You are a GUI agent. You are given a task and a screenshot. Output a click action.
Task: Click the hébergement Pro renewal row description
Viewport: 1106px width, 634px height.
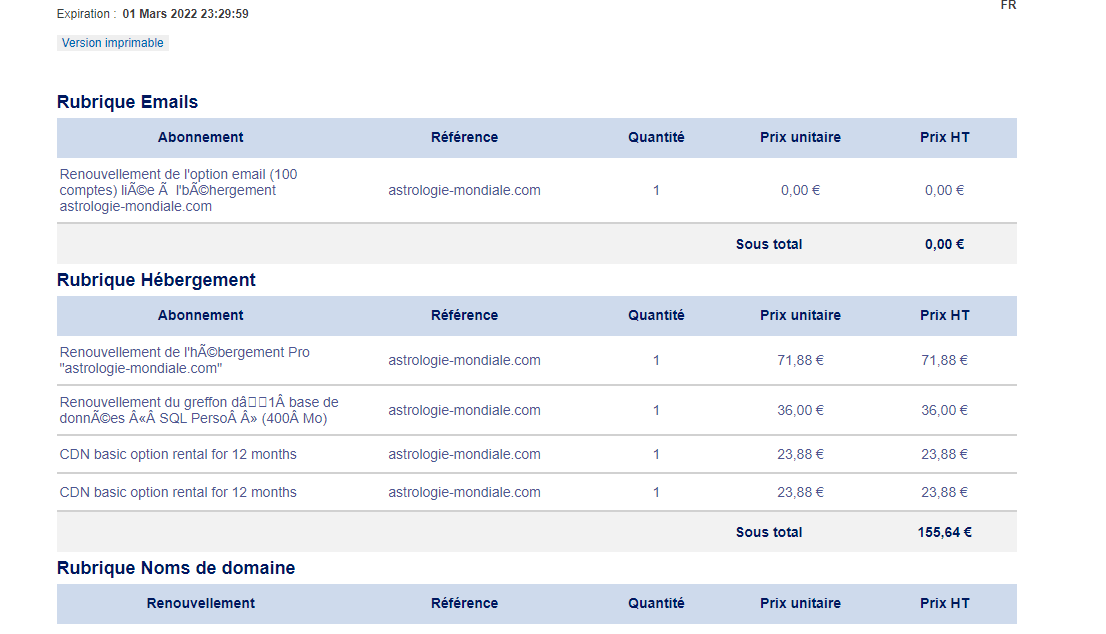point(185,360)
